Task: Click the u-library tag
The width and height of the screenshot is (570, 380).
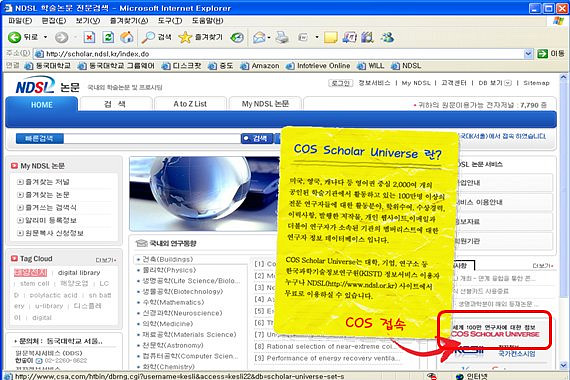Action: [49, 306]
